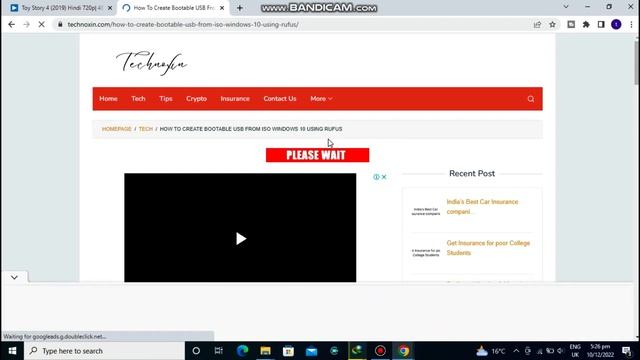Image resolution: width=640 pixels, height=360 pixels.
Task: Go to Contact Us page
Action: [280, 99]
